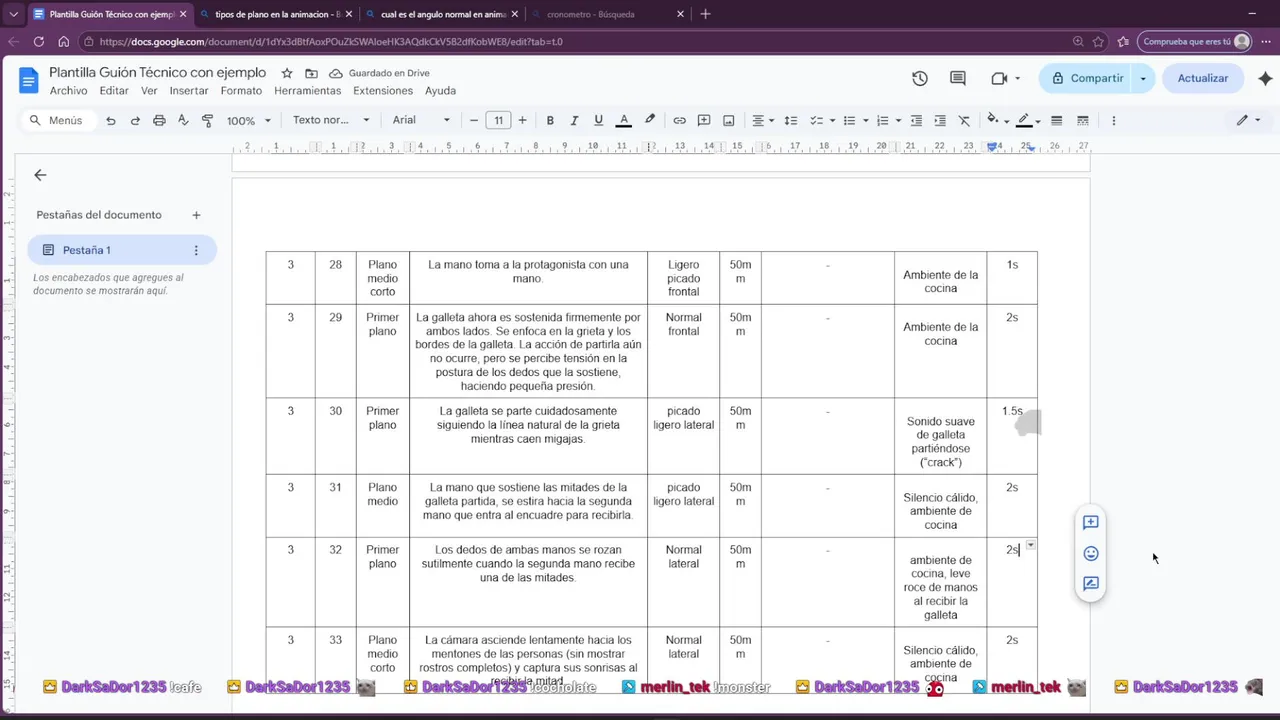Open the Arial font family dropdown

(x=421, y=120)
